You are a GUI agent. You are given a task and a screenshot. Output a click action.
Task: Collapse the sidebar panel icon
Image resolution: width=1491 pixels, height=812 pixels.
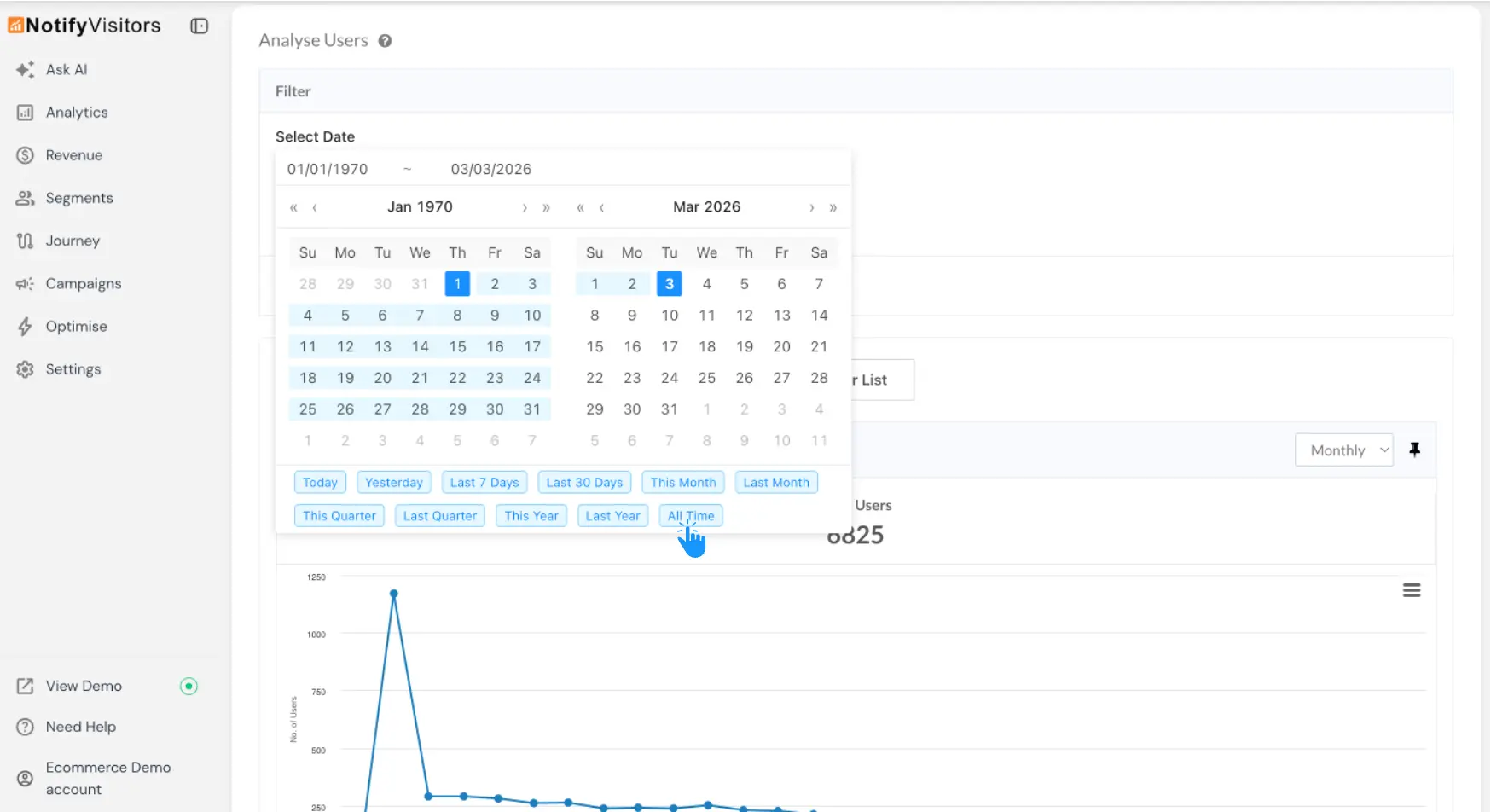pos(199,26)
